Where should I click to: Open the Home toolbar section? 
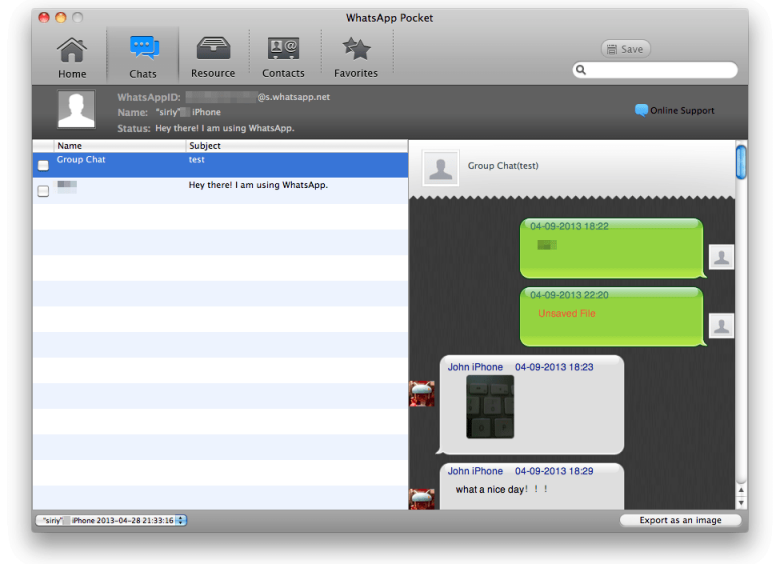click(71, 57)
